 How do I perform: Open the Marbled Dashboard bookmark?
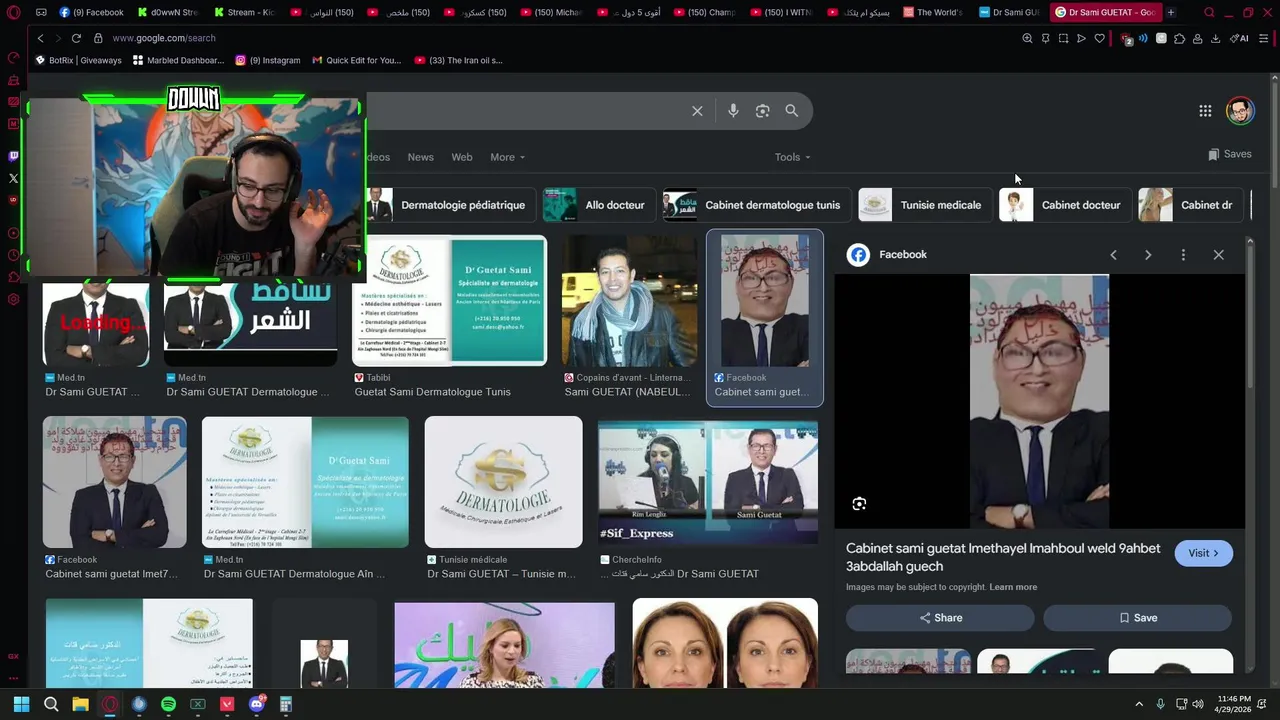[x=178, y=60]
